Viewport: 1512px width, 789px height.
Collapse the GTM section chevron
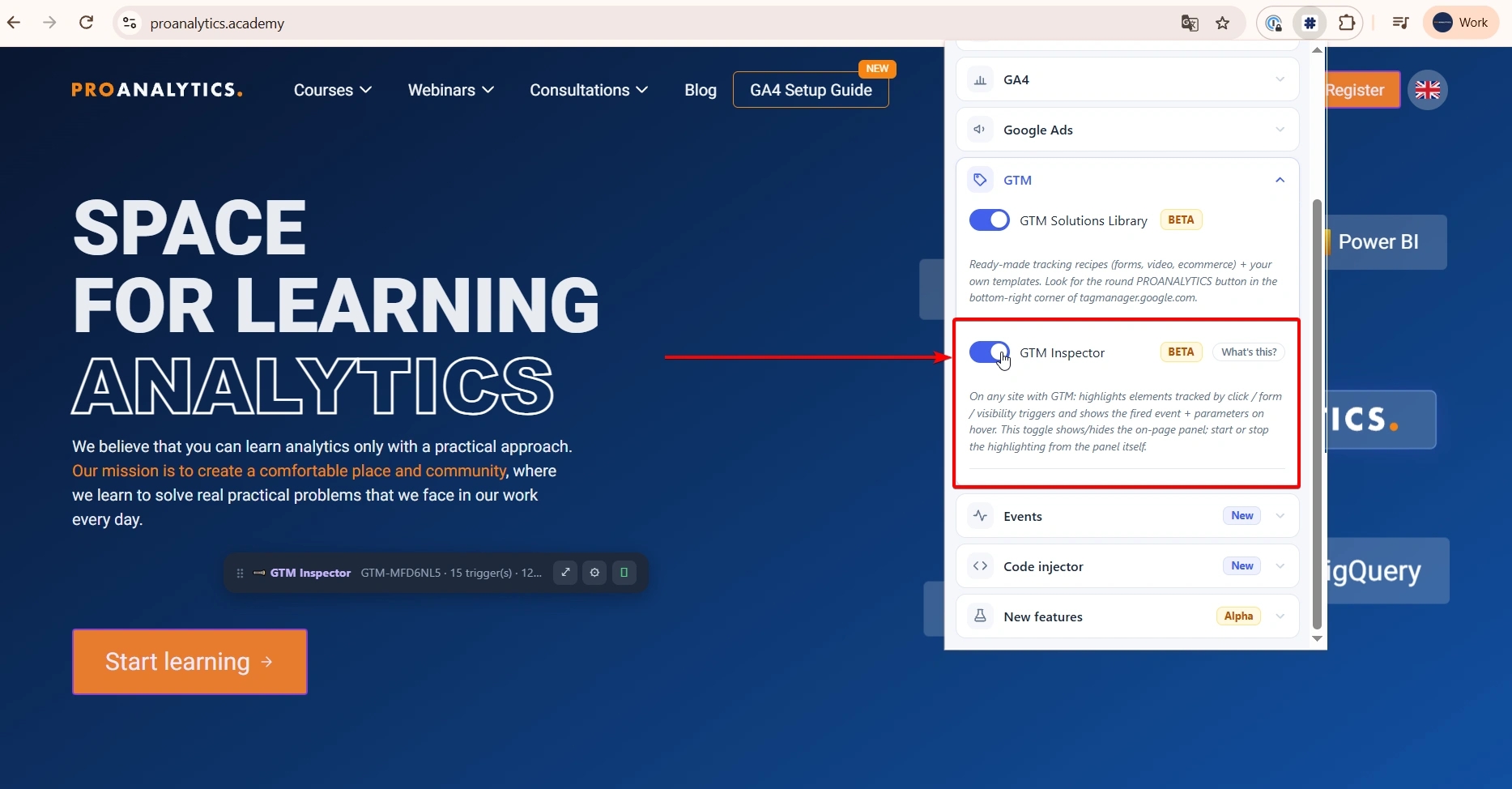[1280, 180]
